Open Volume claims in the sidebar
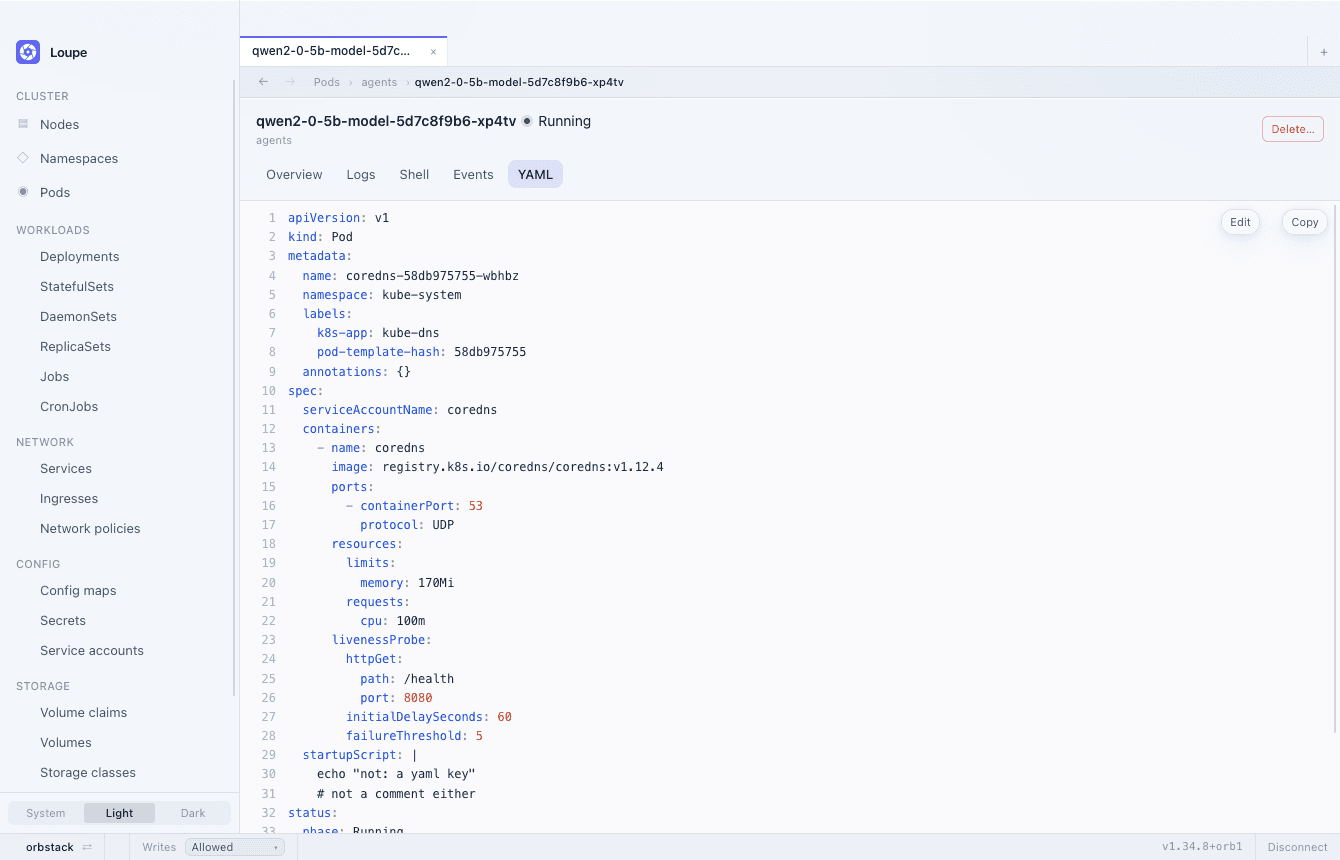This screenshot has width=1340, height=860. point(84,712)
